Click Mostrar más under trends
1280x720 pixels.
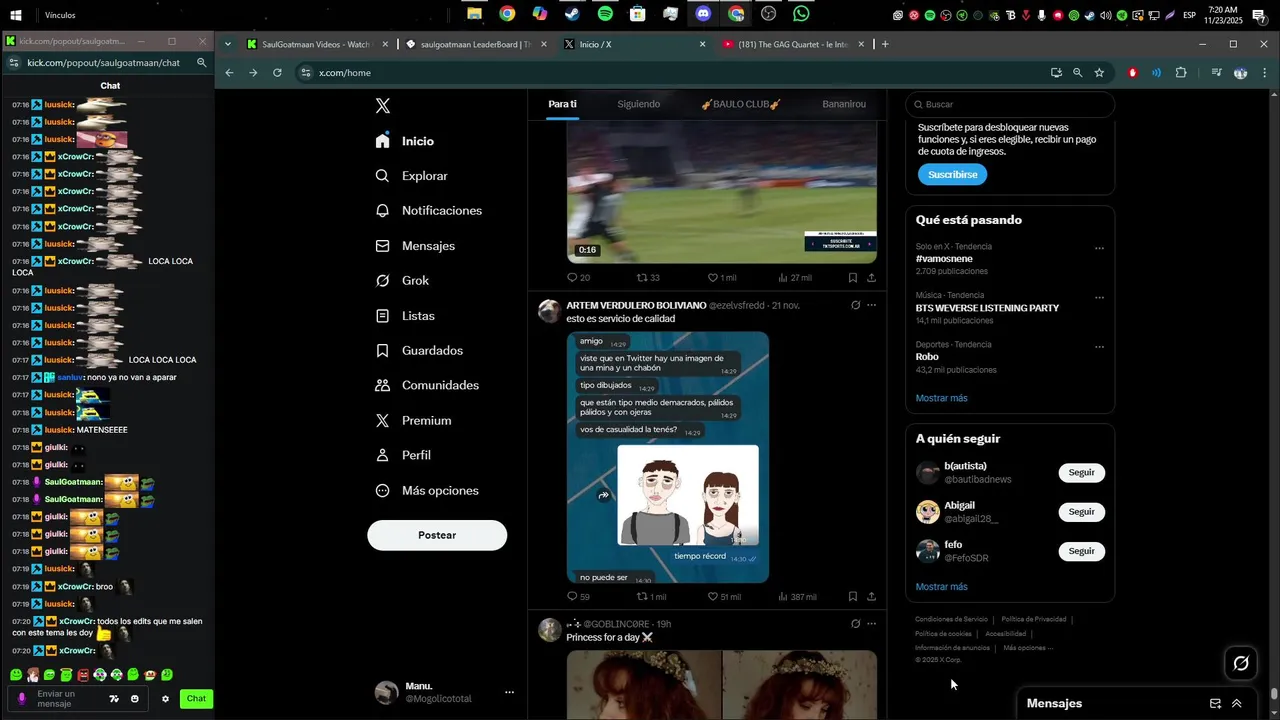tap(941, 398)
